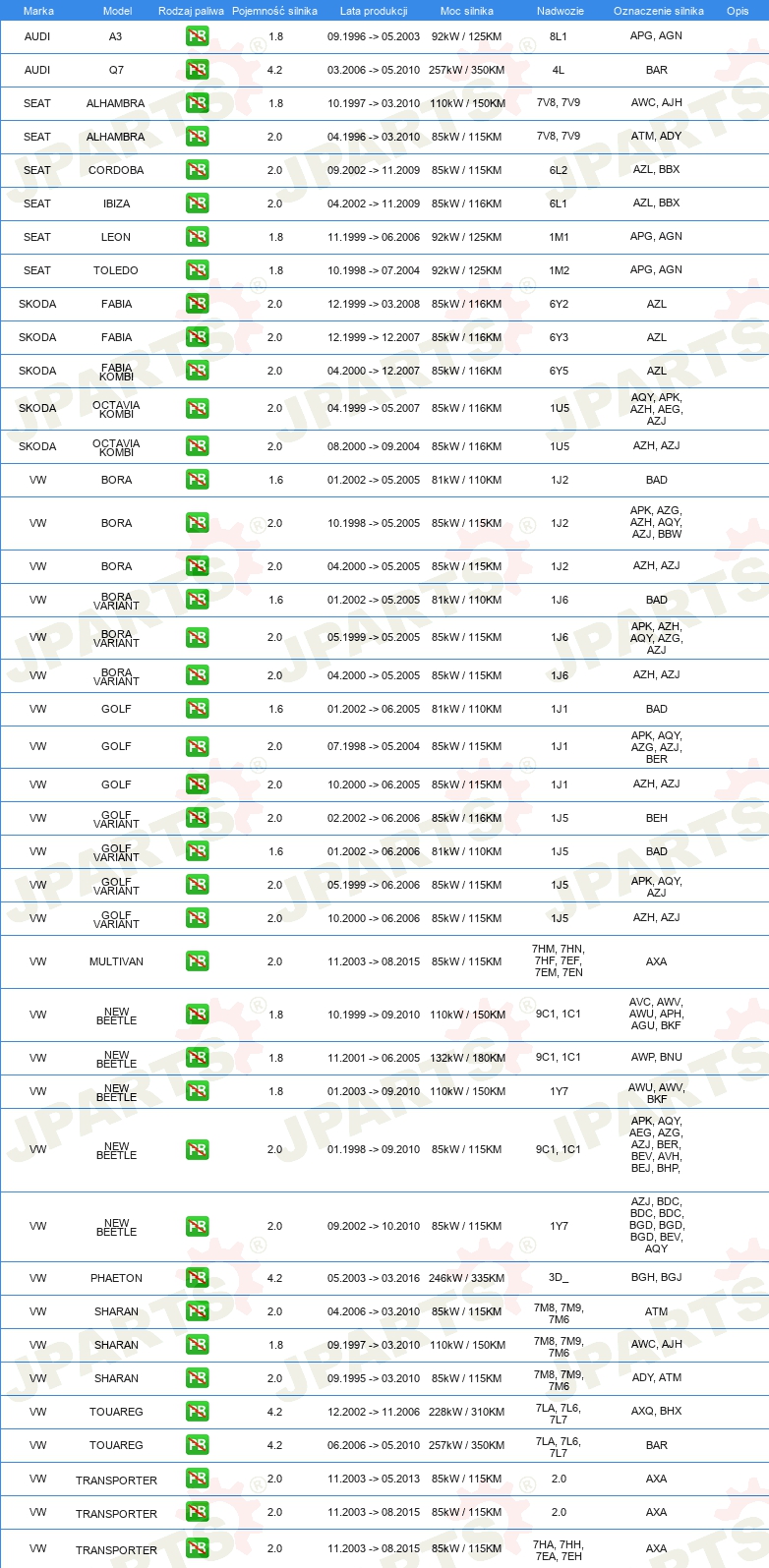
Task: Click the fuel icon in SKODA FABIA KOMBI row
Action: point(197,371)
